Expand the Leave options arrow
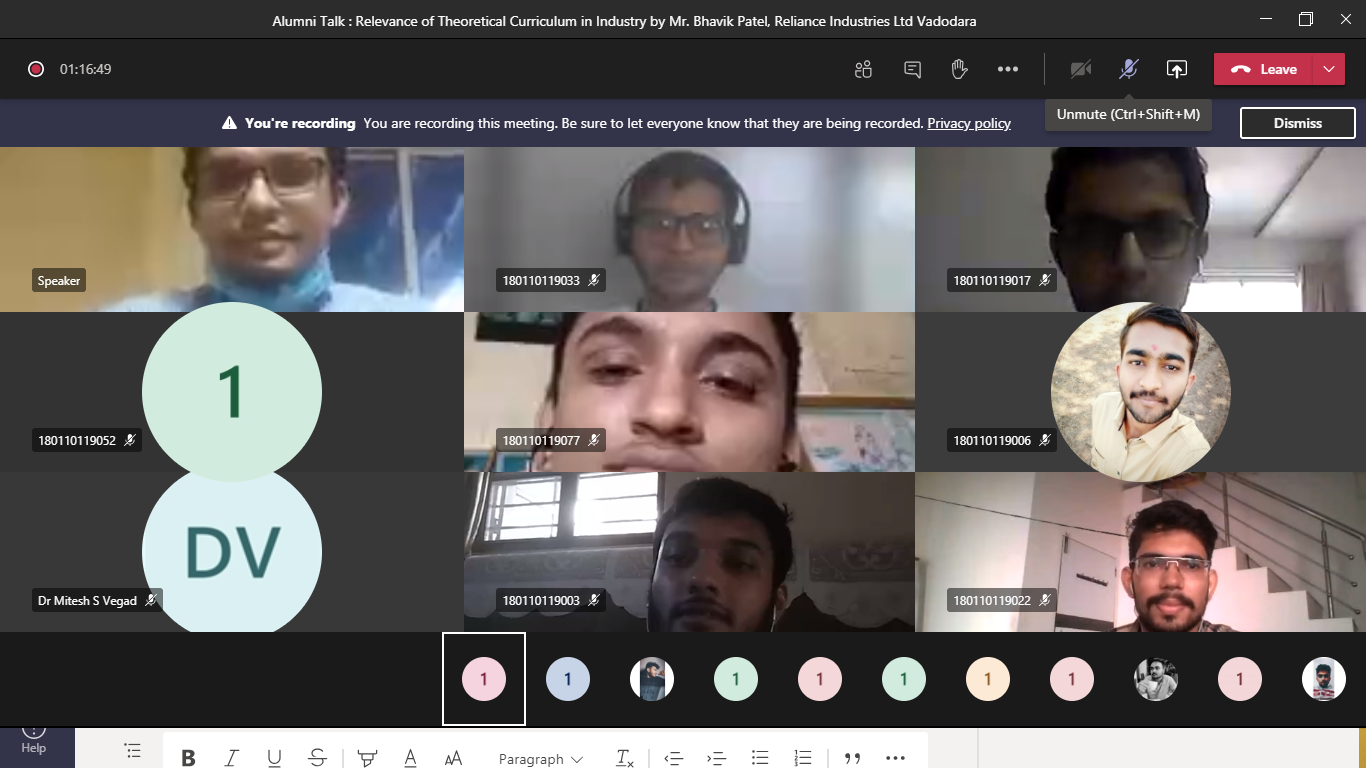1366x768 pixels. pyautogui.click(x=1328, y=69)
